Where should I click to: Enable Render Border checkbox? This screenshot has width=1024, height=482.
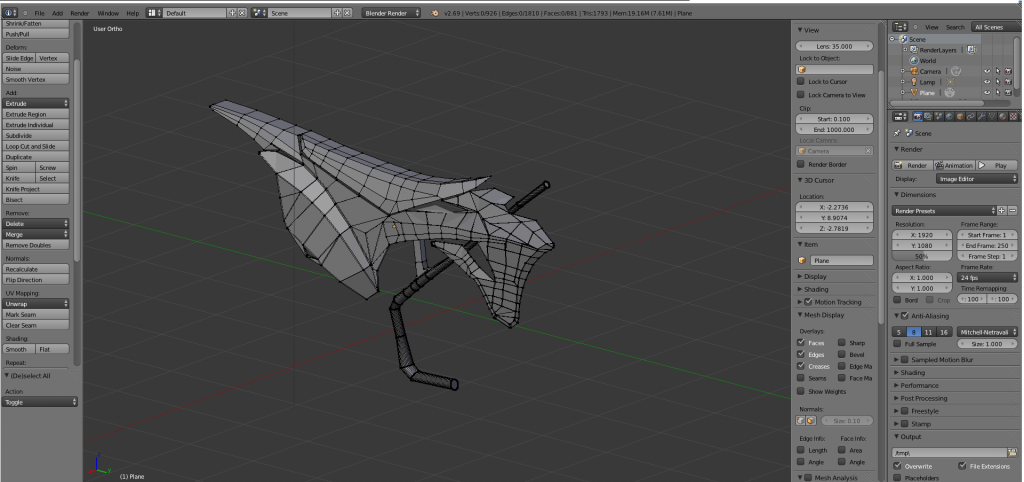[x=801, y=164]
